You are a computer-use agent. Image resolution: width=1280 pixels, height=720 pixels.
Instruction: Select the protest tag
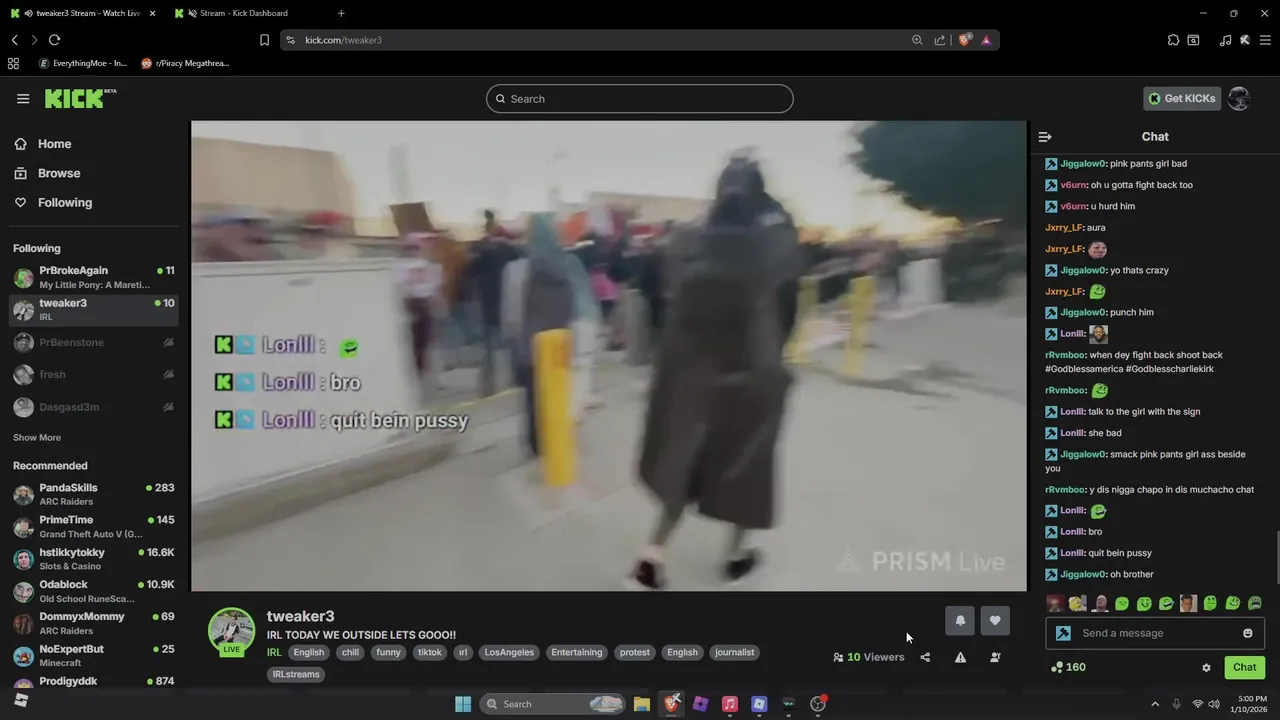(x=634, y=652)
